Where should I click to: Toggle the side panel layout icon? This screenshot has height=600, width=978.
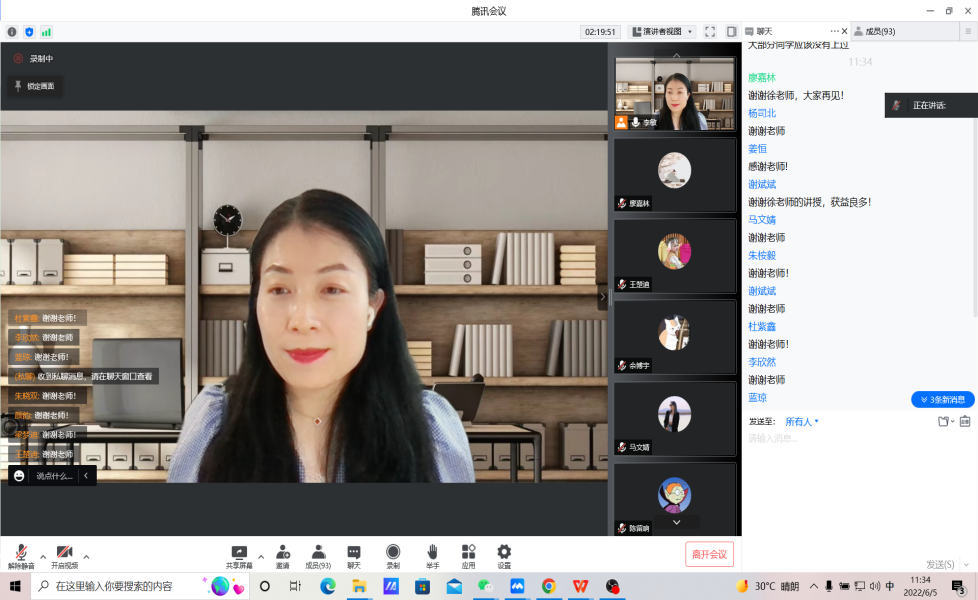pyautogui.click(x=731, y=32)
